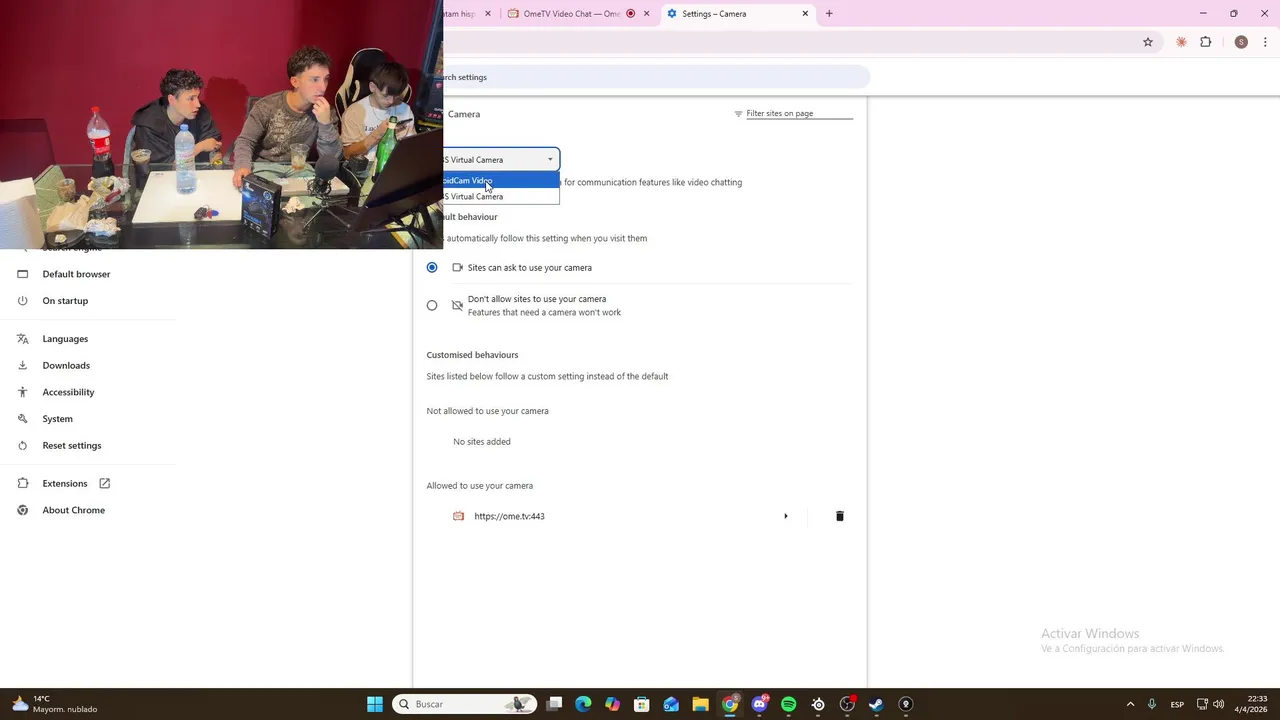Screen dimensions: 1280x720
Task: Open the Chrome profile avatar
Action: click(x=1241, y=42)
